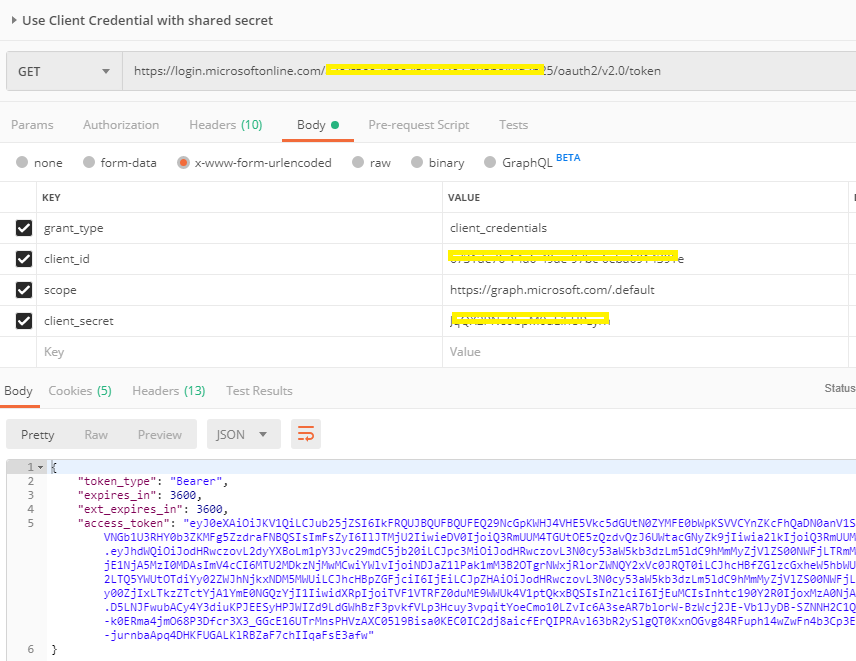Open response Headers (13) tab
This screenshot has height=661, width=856.
click(169, 391)
